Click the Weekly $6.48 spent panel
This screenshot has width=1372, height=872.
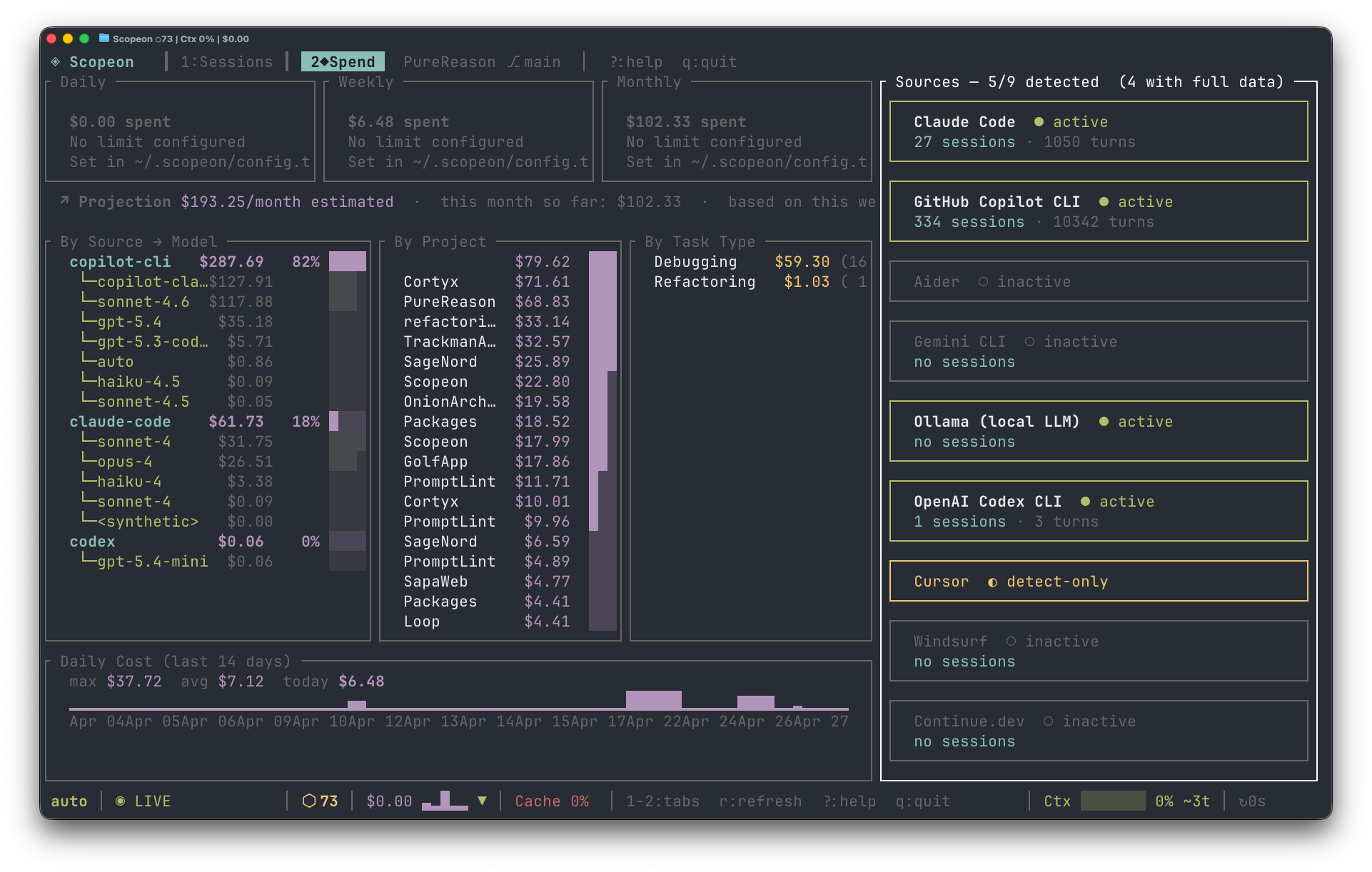[x=458, y=131]
